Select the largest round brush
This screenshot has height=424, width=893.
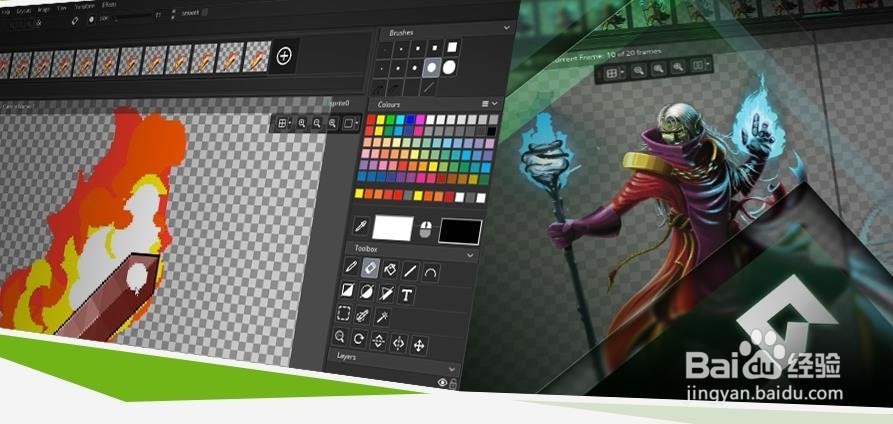[449, 68]
